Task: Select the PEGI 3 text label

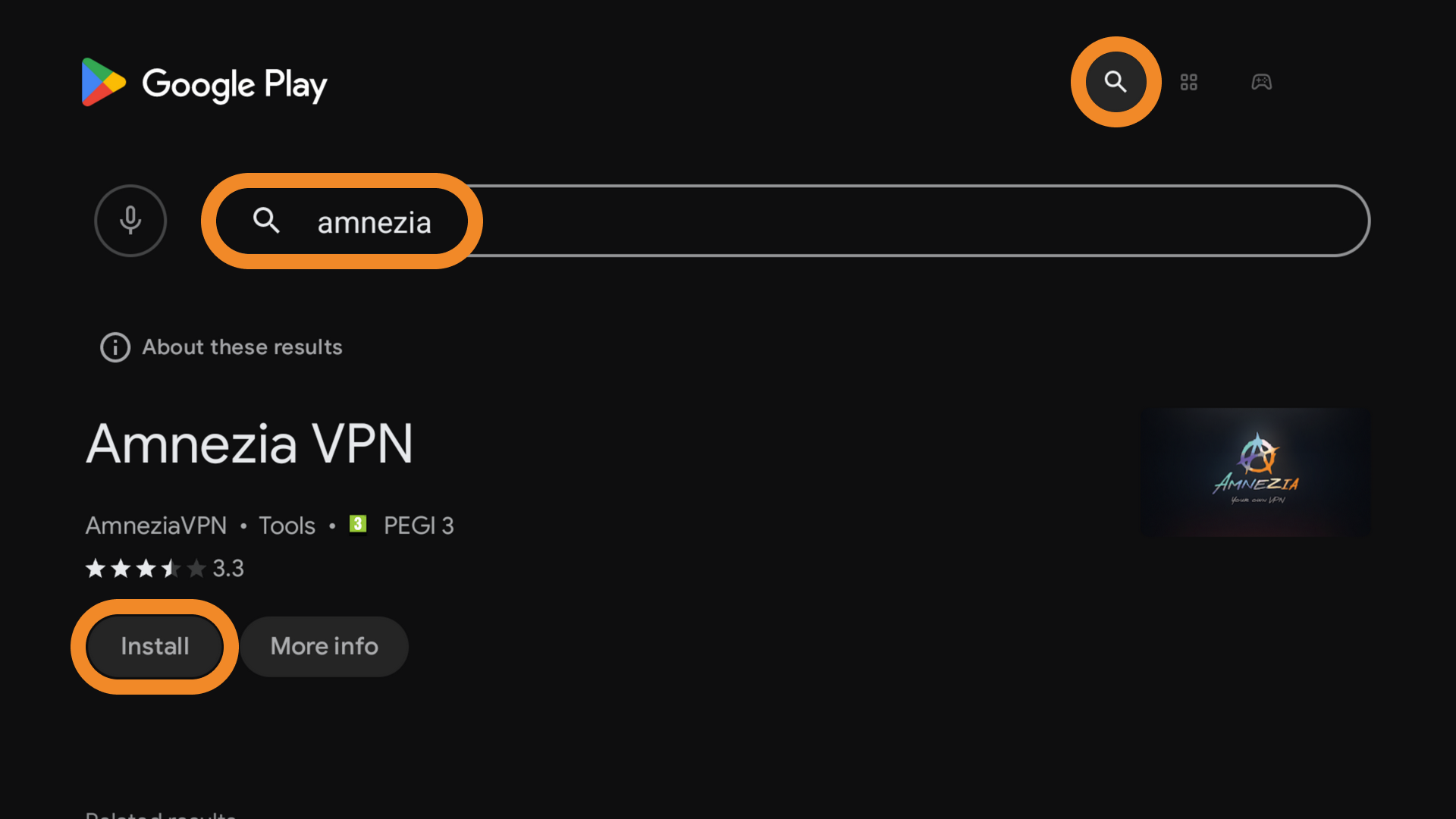Action: click(419, 526)
